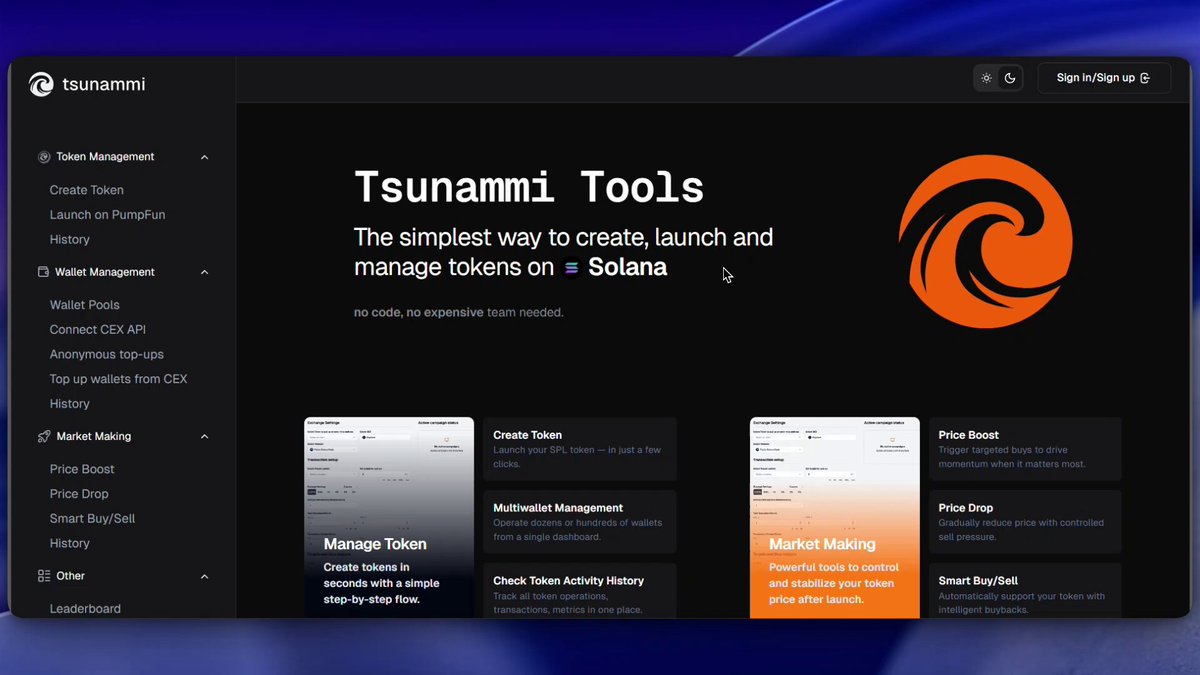Collapse the Market Making section chevron
Viewport: 1200px width, 675px height.
[x=205, y=436]
